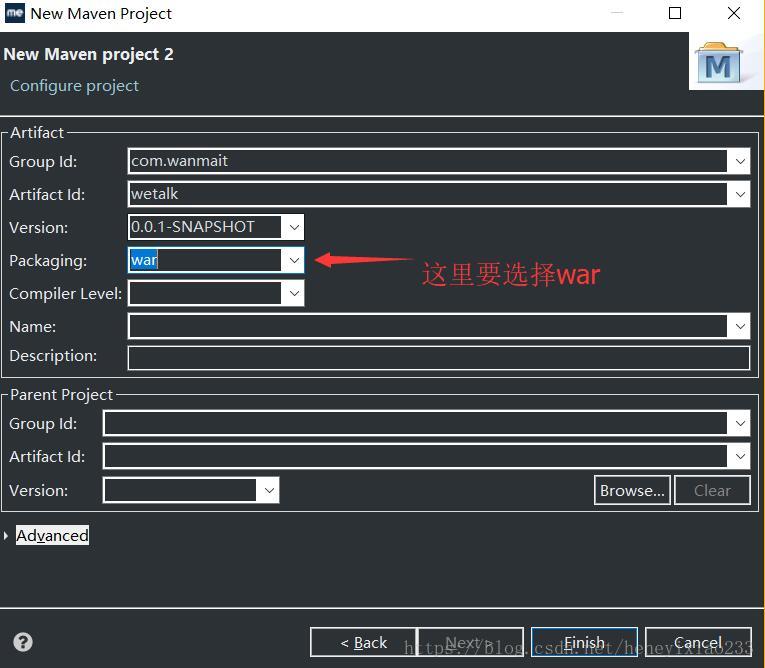Click the 'Compiler Level:' label

point(65,294)
